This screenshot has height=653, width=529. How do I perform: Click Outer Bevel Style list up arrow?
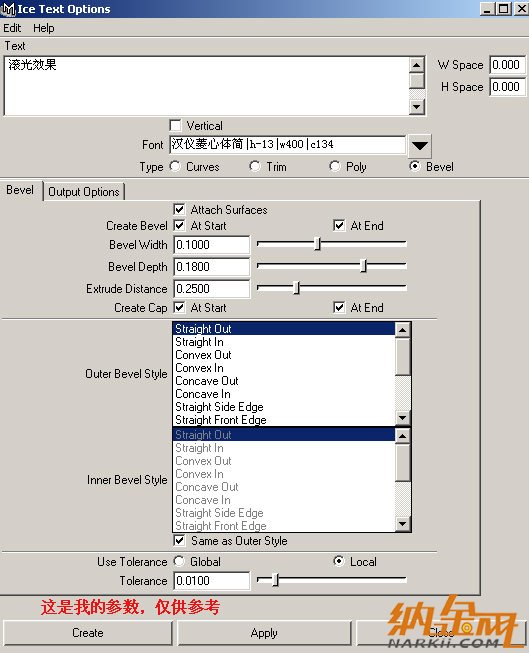pos(402,330)
